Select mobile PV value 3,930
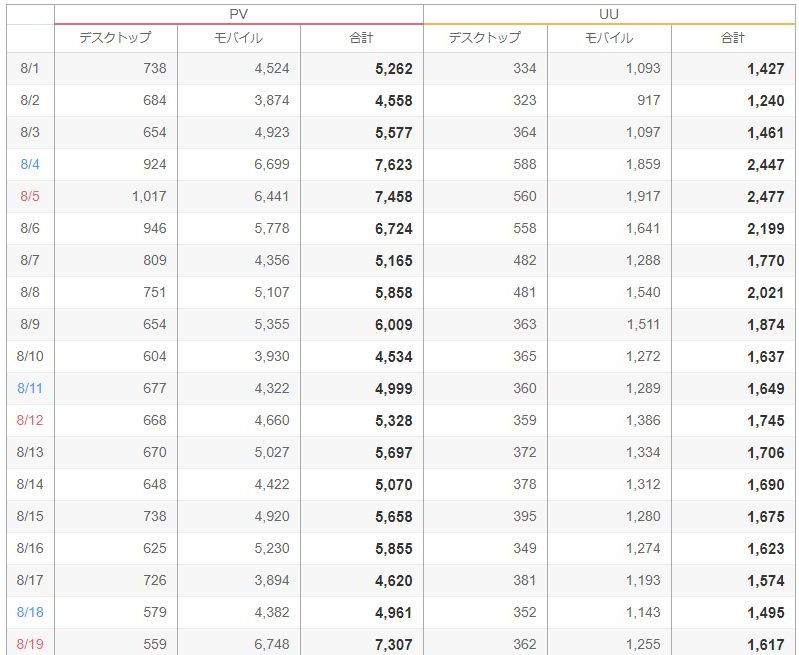The height and width of the screenshot is (655, 799). pyautogui.click(x=272, y=356)
